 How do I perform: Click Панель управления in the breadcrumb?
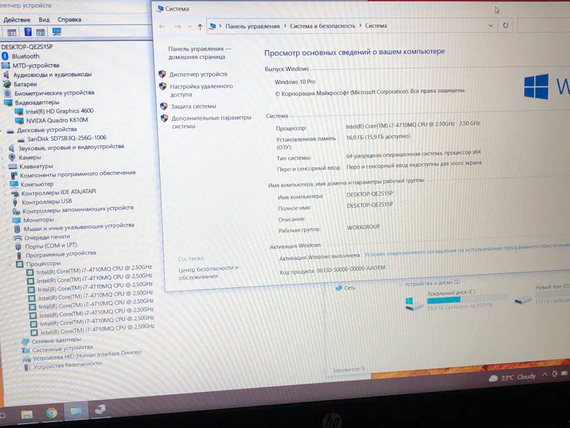click(x=253, y=26)
